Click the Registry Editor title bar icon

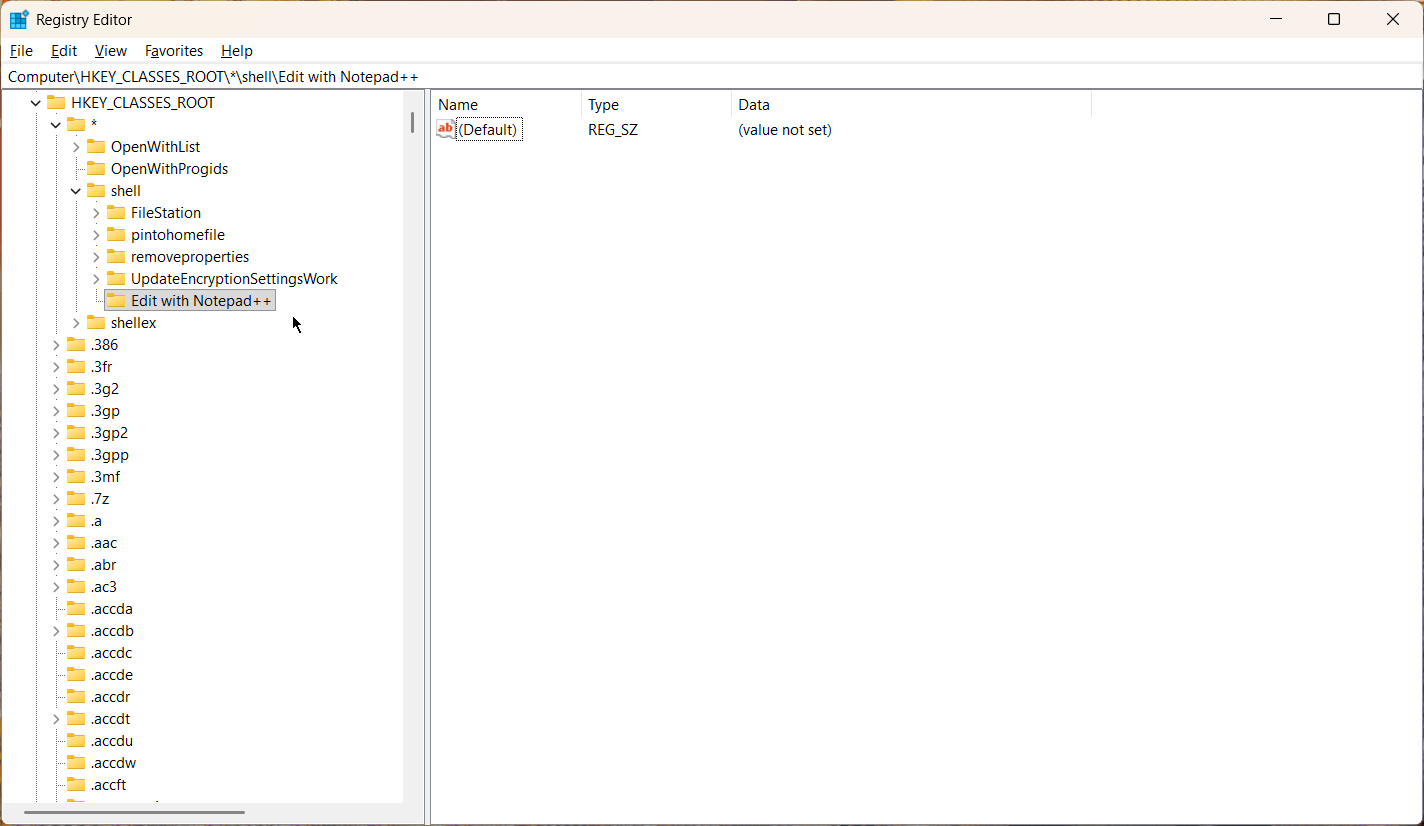(19, 19)
